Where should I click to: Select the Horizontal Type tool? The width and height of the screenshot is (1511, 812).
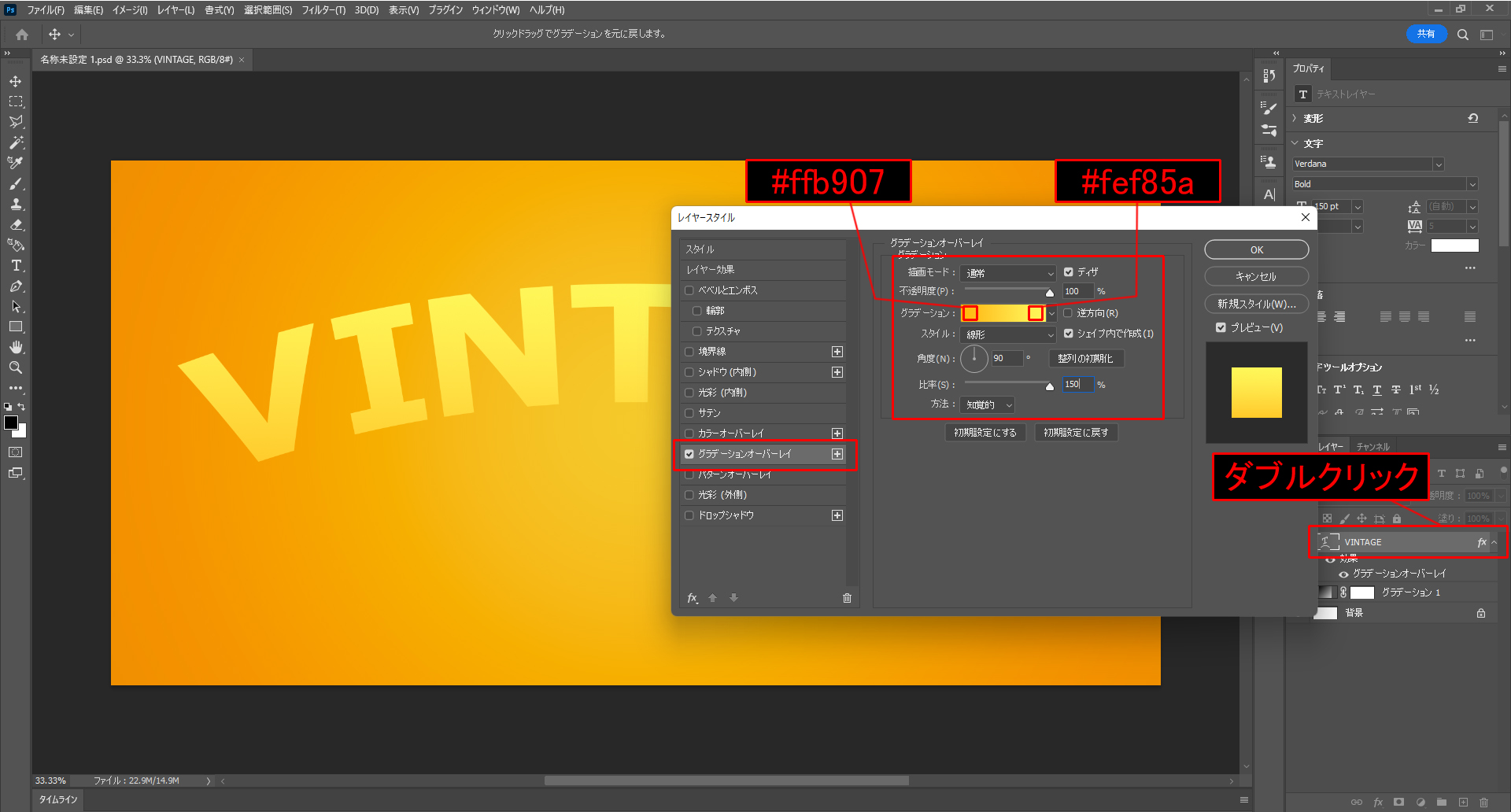(x=16, y=266)
